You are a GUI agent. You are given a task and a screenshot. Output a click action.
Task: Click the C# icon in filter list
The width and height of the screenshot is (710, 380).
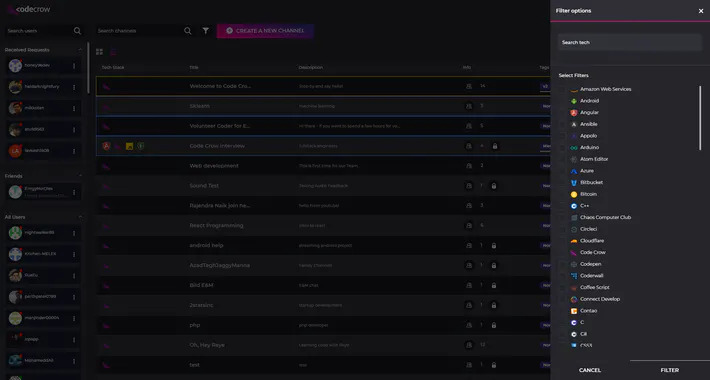tap(574, 334)
